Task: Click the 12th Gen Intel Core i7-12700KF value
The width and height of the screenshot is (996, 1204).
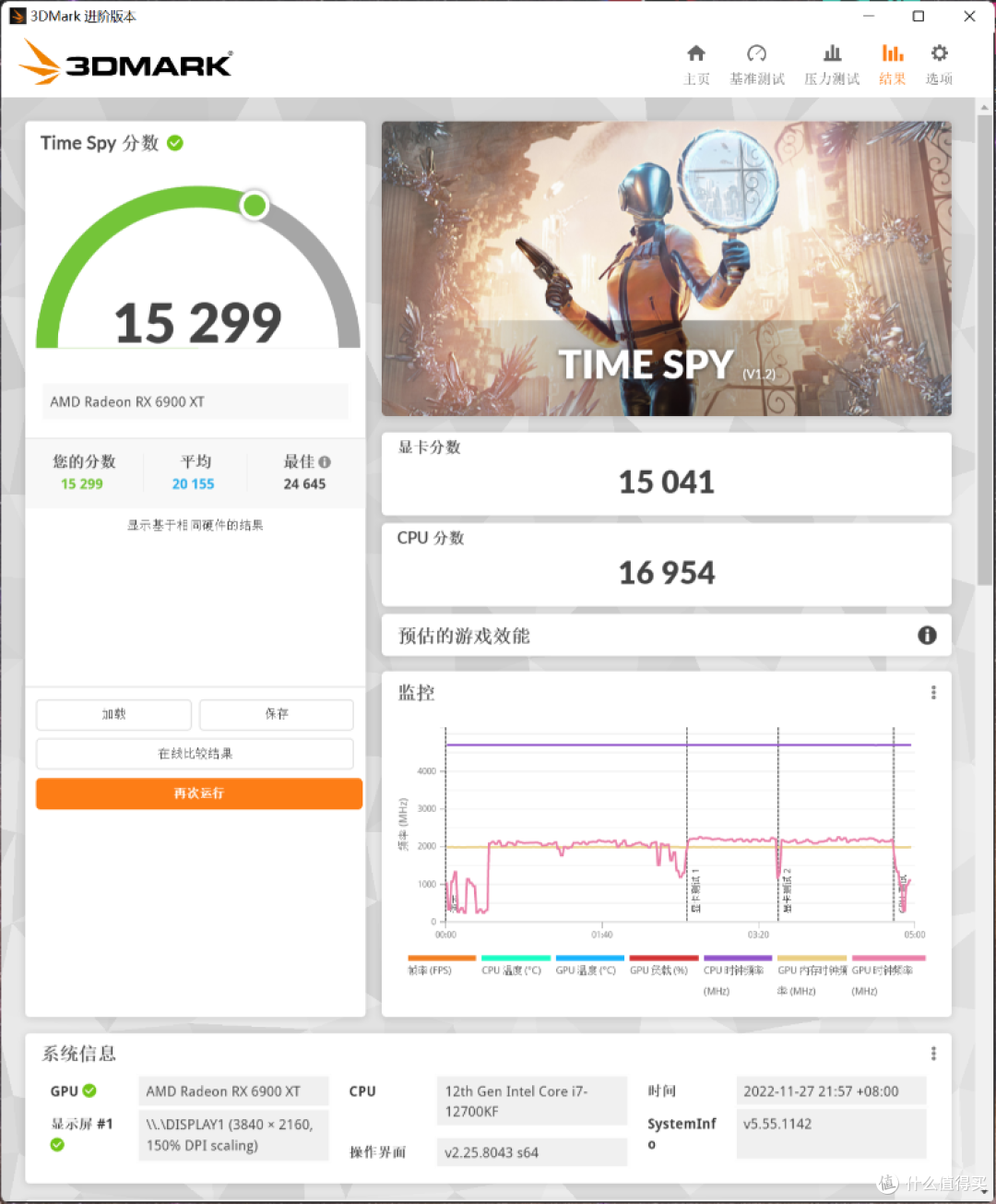Action: (531, 1101)
